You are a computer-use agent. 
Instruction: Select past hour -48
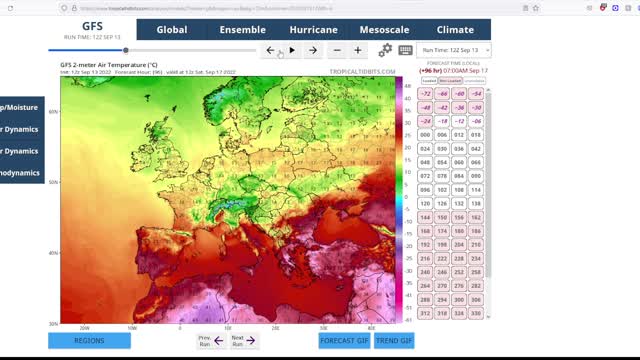(x=425, y=108)
